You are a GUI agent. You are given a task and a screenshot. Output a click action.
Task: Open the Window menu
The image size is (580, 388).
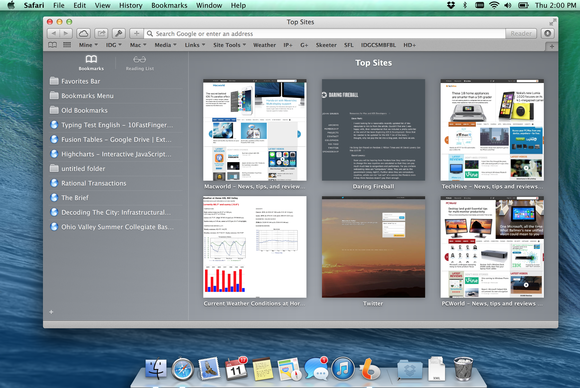pos(209,5)
